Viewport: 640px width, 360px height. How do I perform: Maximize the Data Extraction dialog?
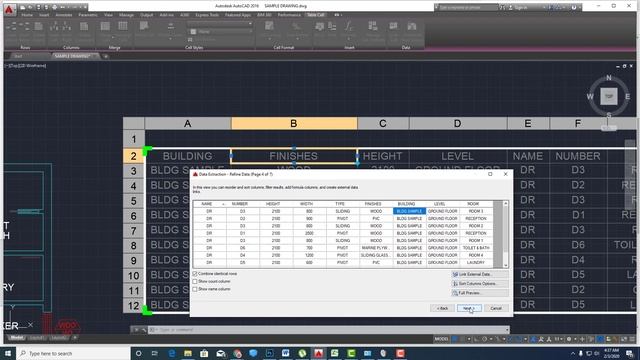[490, 174]
